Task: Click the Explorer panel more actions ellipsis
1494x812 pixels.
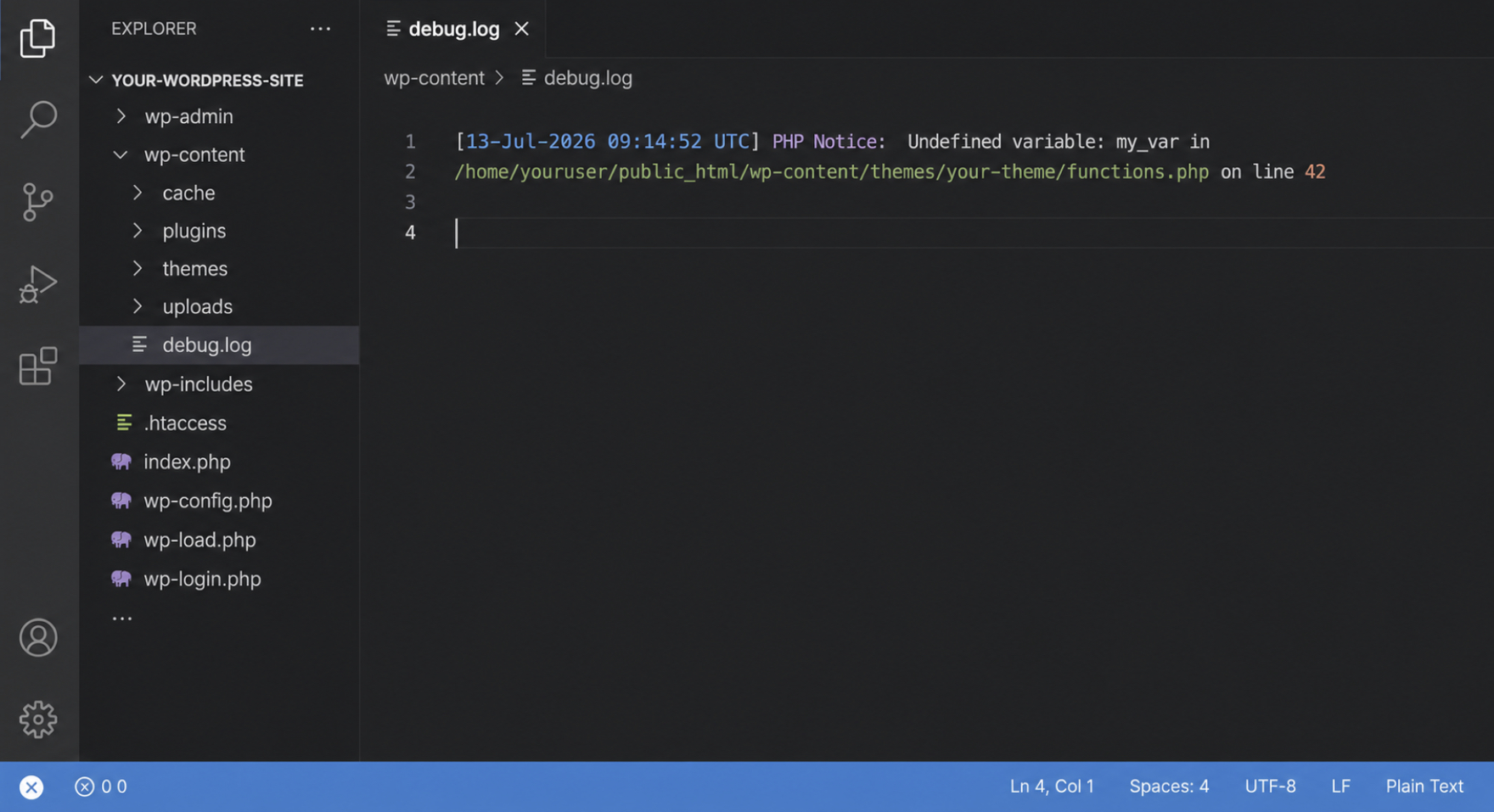Action: pyautogui.click(x=320, y=29)
